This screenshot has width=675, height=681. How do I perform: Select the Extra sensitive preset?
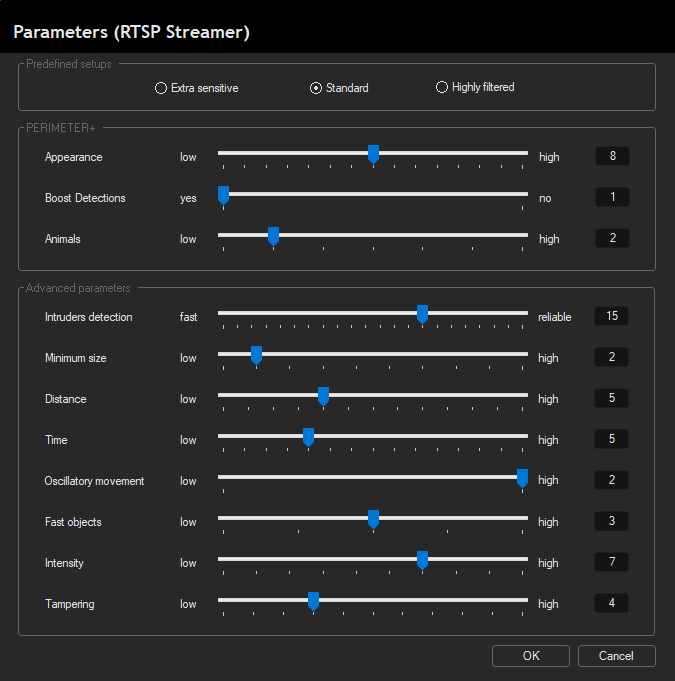[197, 88]
